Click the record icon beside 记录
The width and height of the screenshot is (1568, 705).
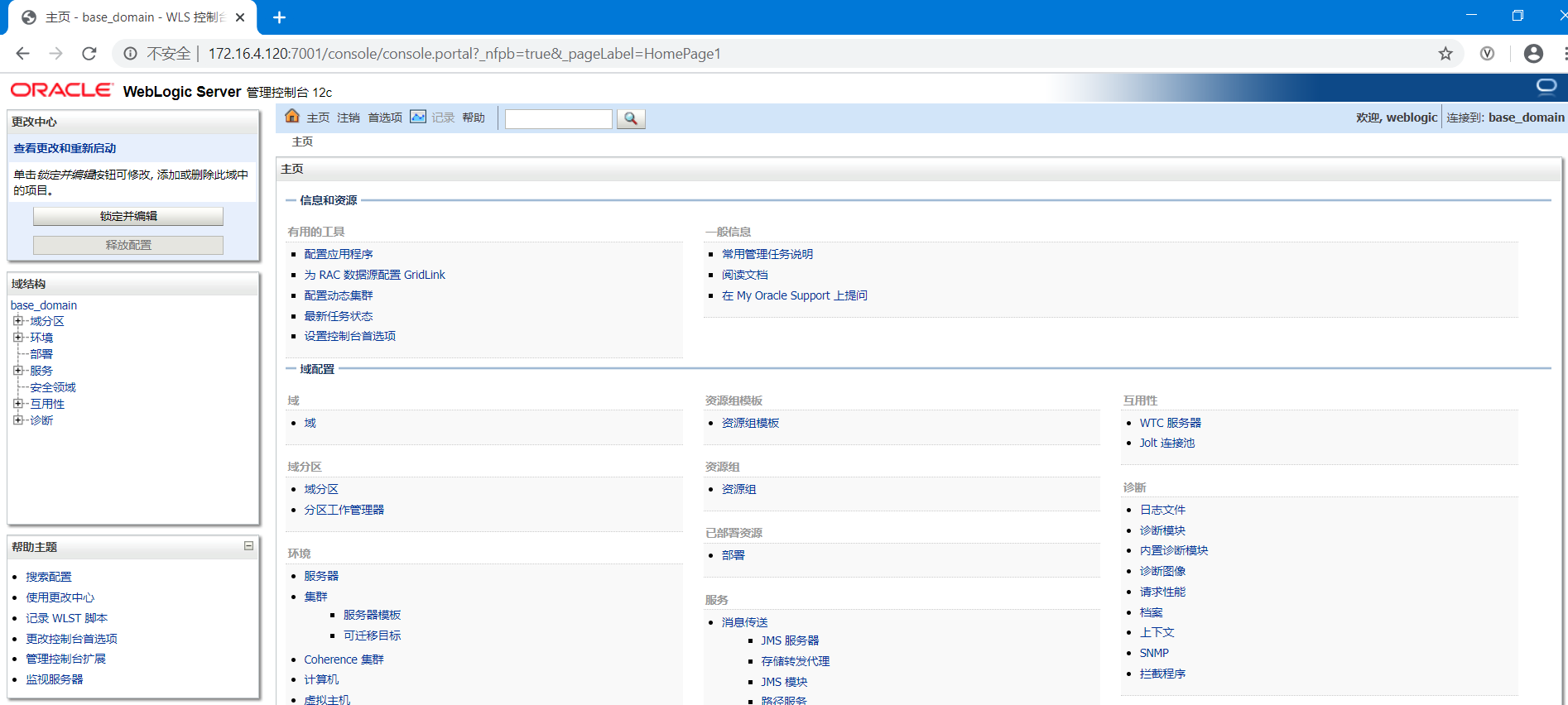[418, 117]
